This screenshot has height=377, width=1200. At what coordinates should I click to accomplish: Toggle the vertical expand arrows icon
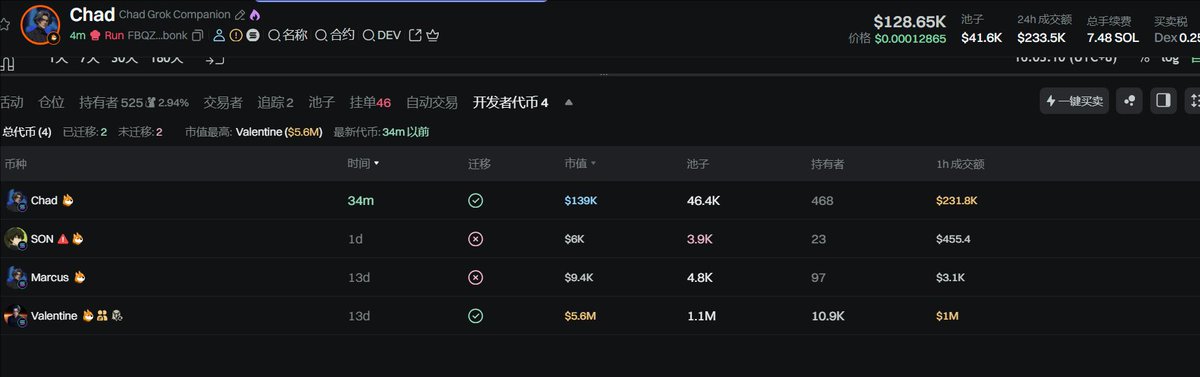1193,101
